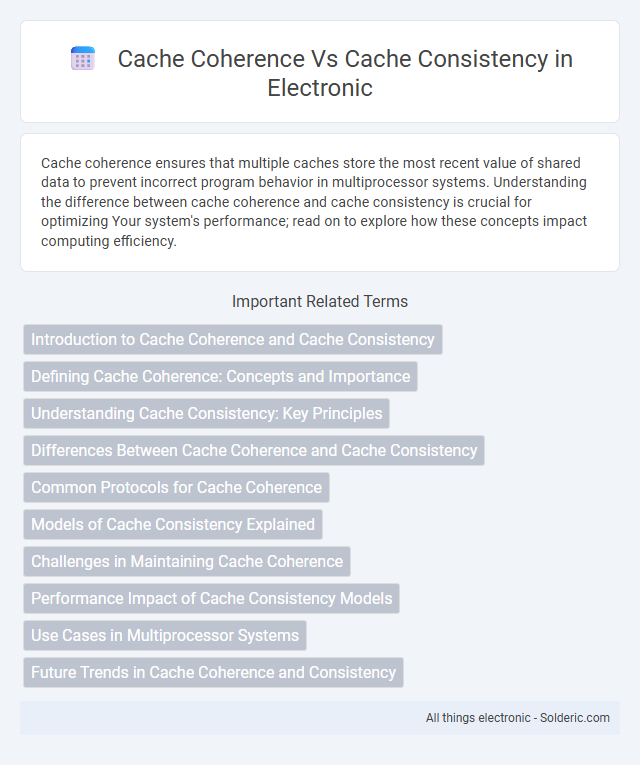Click the footer bar background
Viewport: 640px width, 765px height.
click(220, 718)
